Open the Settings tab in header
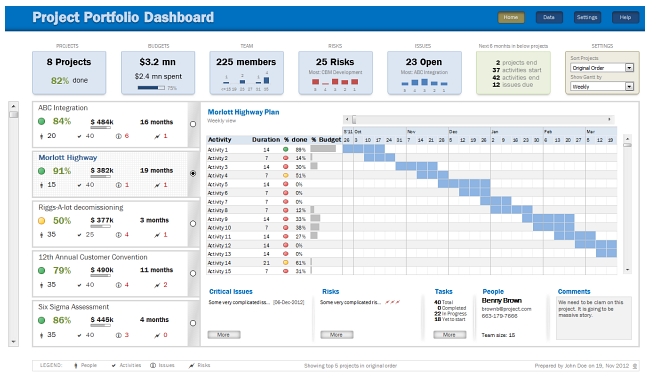This screenshot has height=378, width=663. 587,17
